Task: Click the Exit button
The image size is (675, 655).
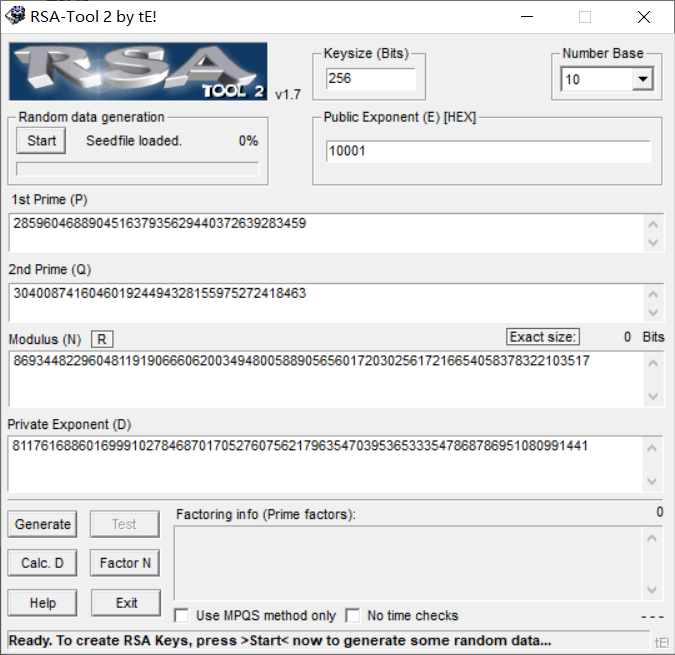Action: [126, 602]
